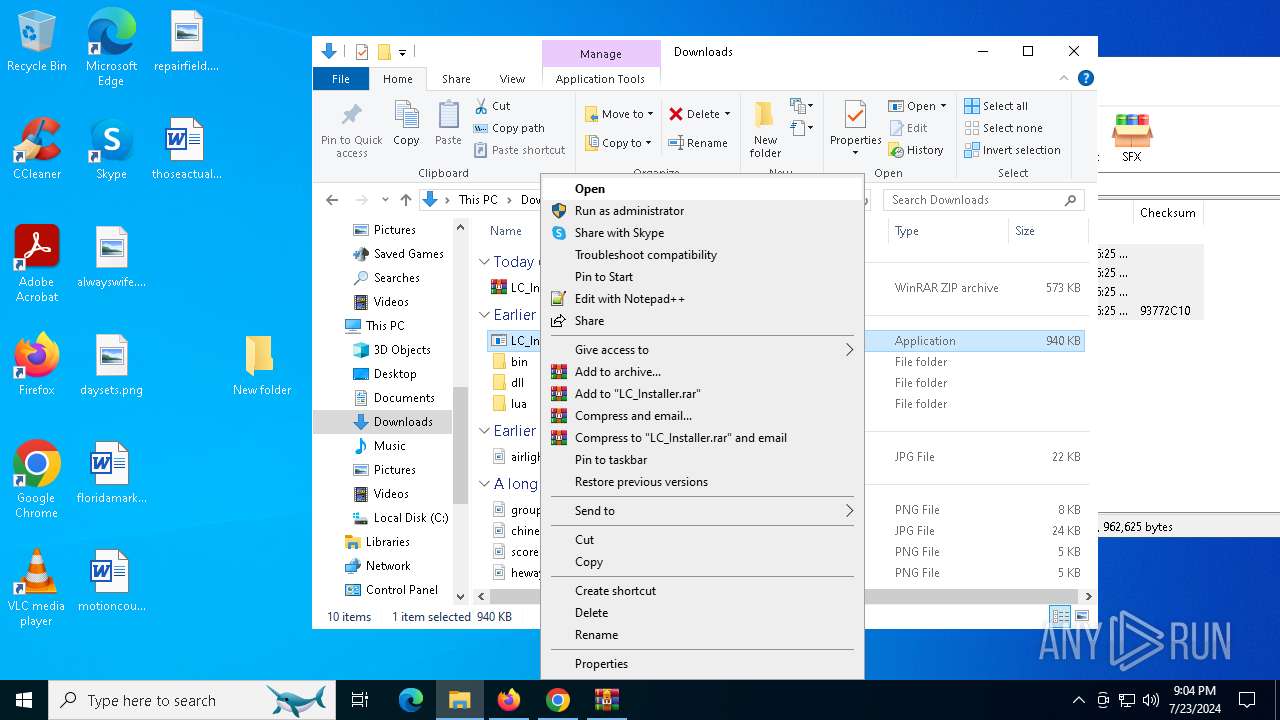Click in Search Downloads field

(x=983, y=200)
